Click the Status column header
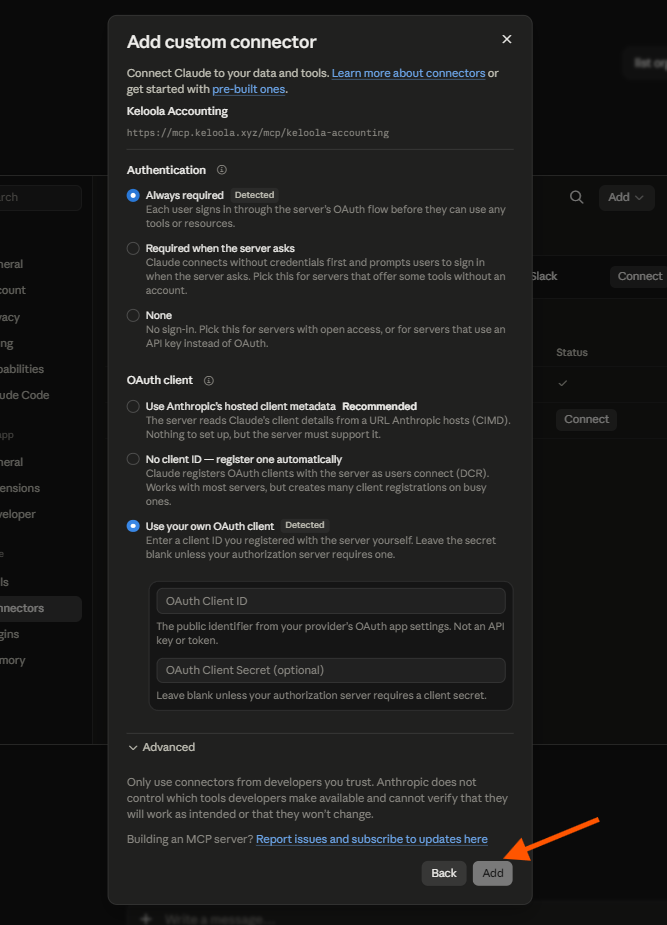Image resolution: width=667 pixels, height=925 pixels. pyautogui.click(x=571, y=352)
